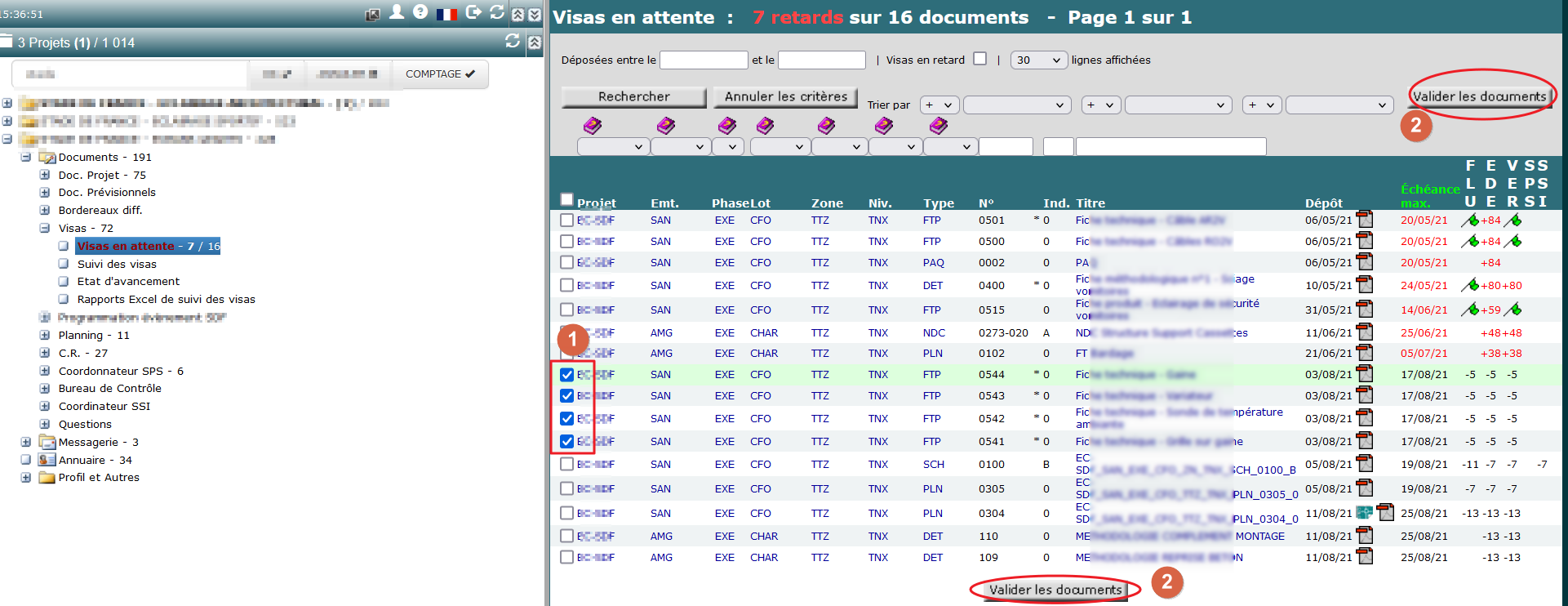Change language via the French flag icon
The width and height of the screenshot is (1568, 606).
pos(446,14)
